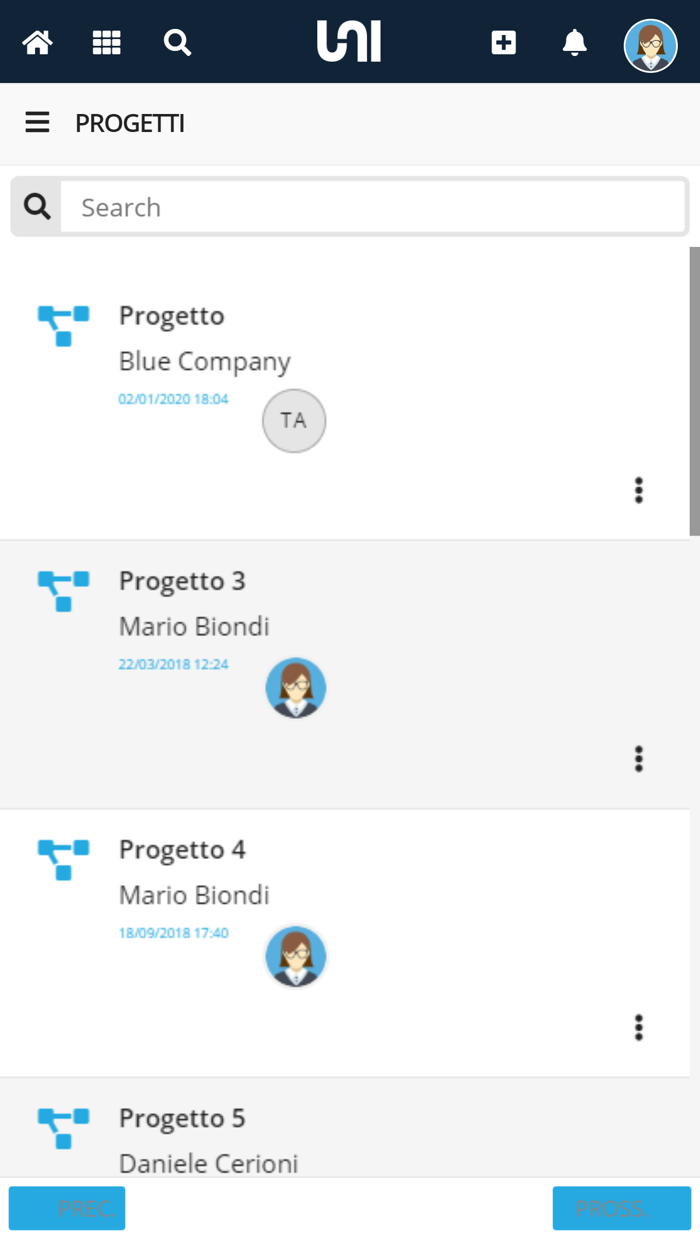700x1244 pixels.
Task: Click your profile avatar in the top bar
Action: [650, 44]
